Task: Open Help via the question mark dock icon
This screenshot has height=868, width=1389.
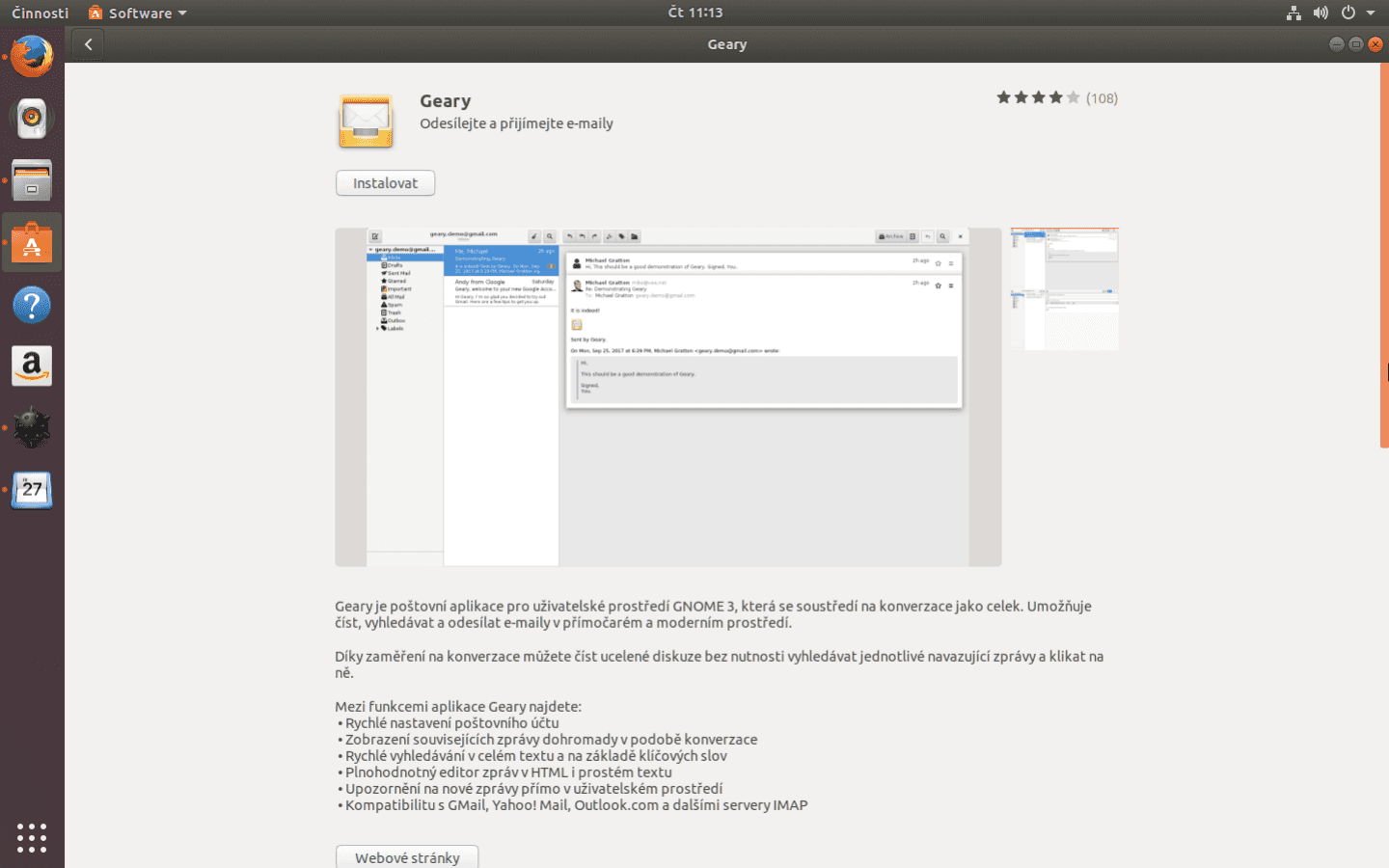Action: coord(32,305)
